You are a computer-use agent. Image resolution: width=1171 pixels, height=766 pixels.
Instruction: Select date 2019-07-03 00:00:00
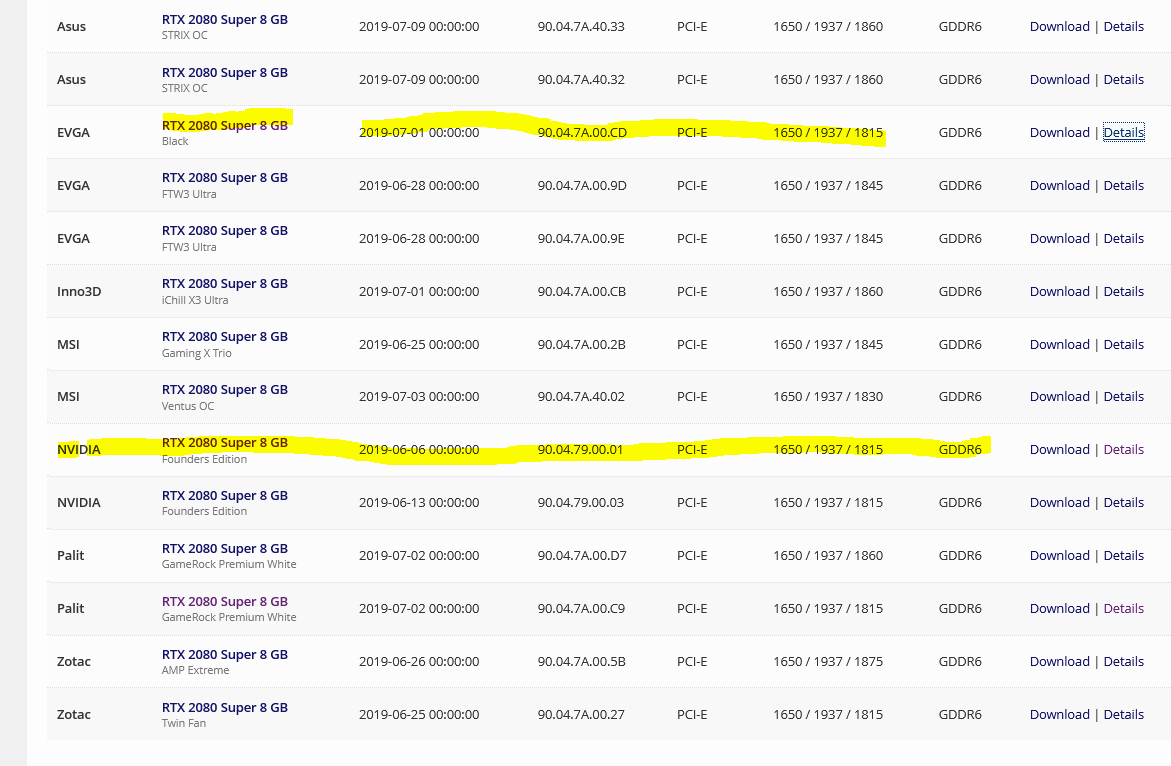coord(419,397)
